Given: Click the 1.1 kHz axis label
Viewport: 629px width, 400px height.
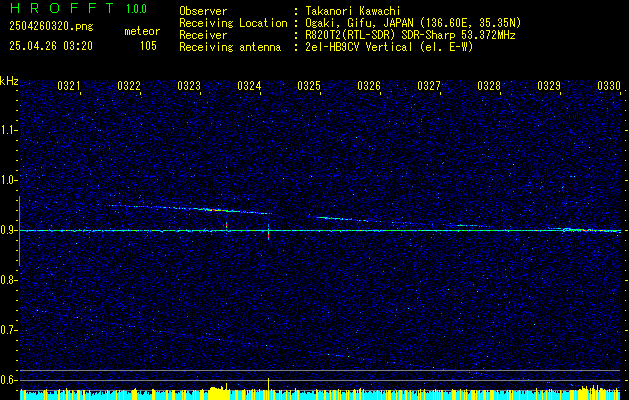Looking at the screenshot, I should pos(8,130).
